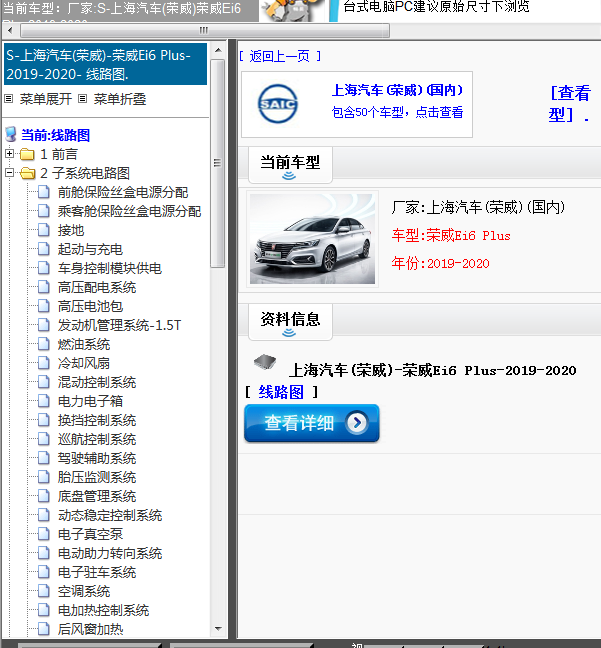Open 乘客舱保险丝盒电源分配 in the tree
The height and width of the screenshot is (648, 601).
129,211
